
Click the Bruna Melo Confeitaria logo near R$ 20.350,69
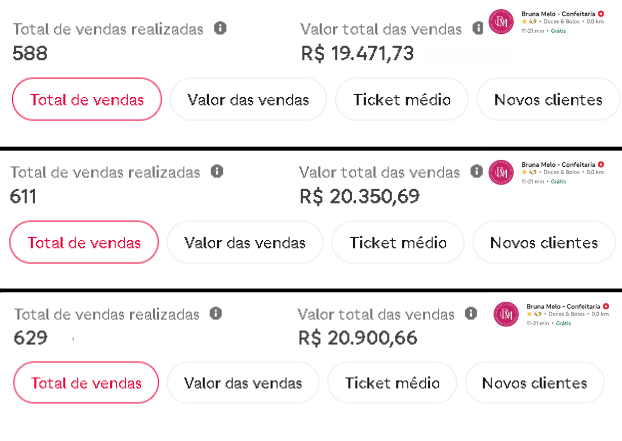click(x=501, y=172)
